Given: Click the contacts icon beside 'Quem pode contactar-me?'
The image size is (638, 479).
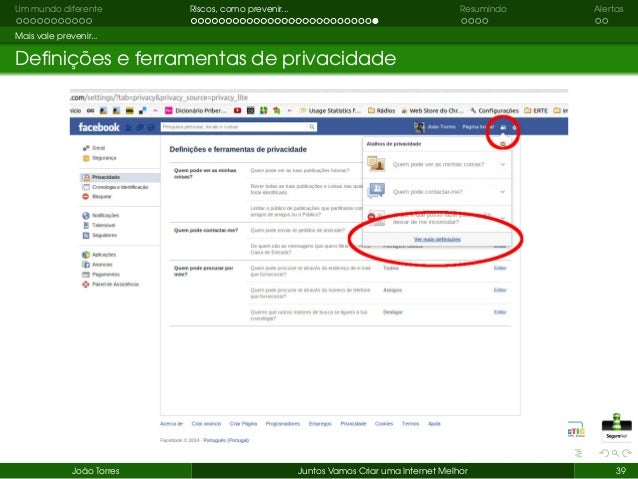Looking at the screenshot, I should (376, 191).
